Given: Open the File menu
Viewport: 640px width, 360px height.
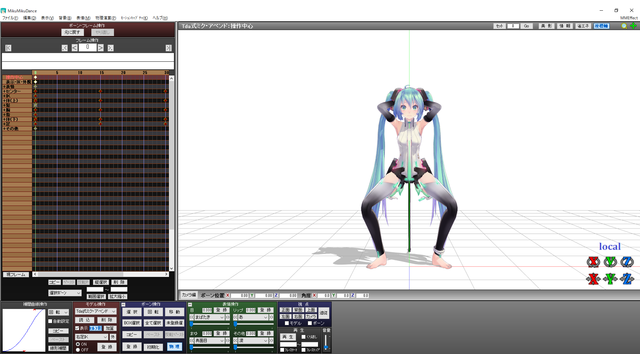Looking at the screenshot, I should (10, 18).
